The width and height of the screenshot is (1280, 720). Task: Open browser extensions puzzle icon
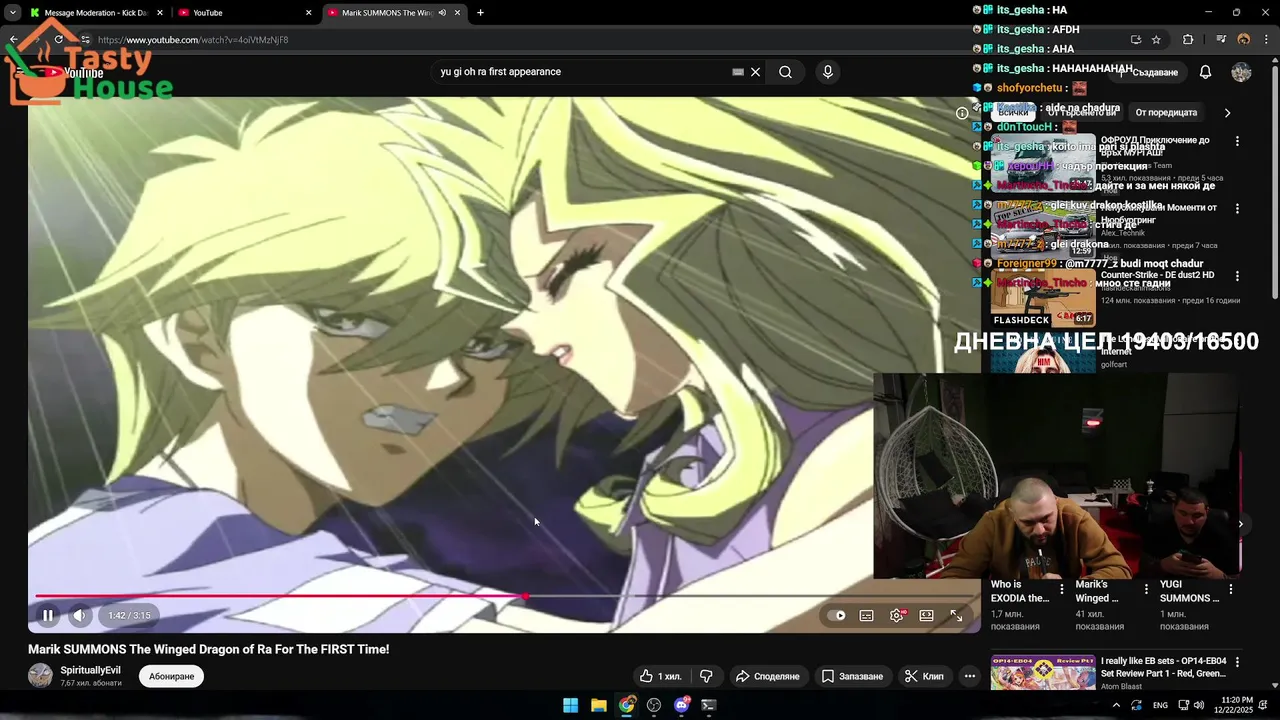pos(1188,40)
